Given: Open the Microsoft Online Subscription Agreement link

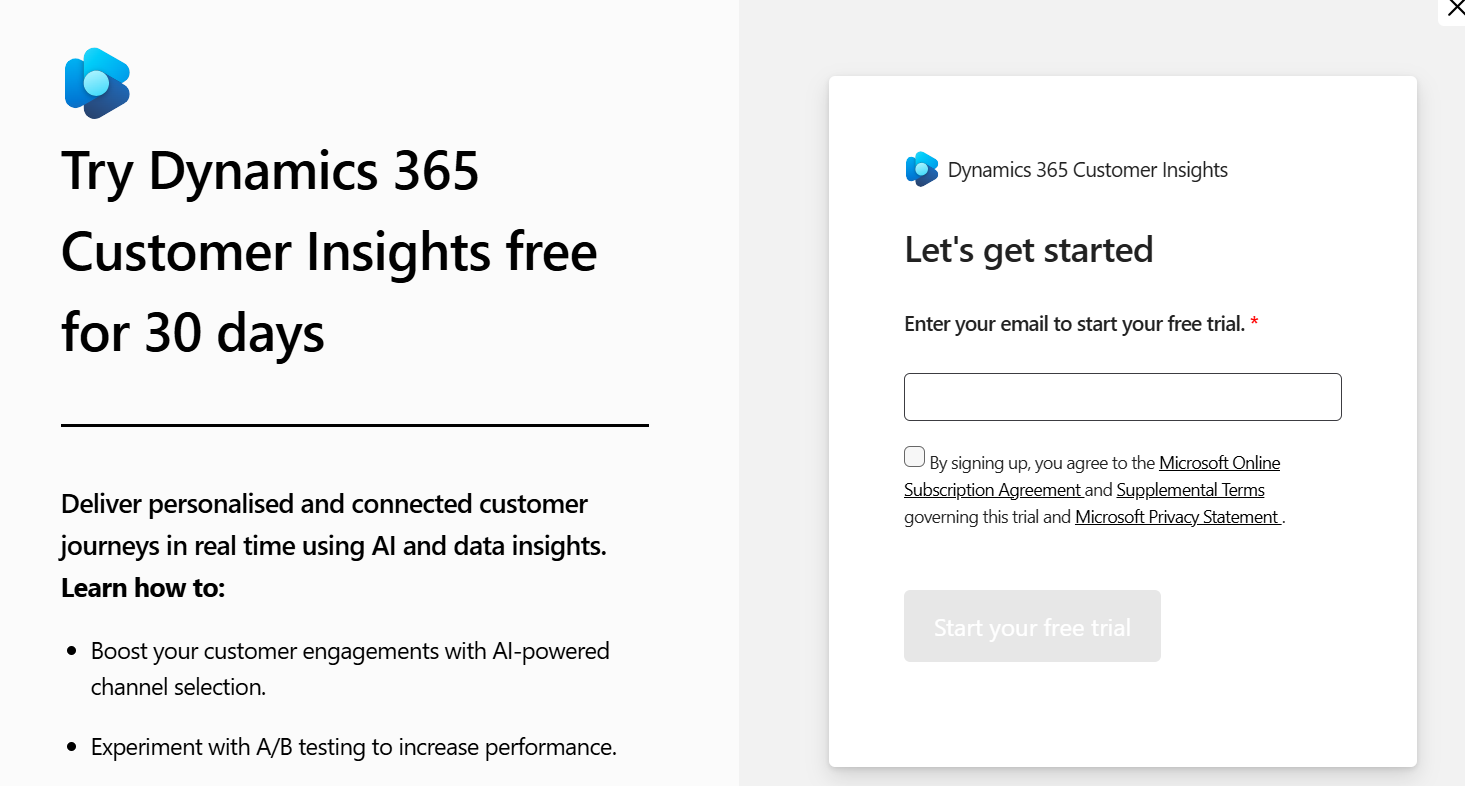Looking at the screenshot, I should 1092,476.
